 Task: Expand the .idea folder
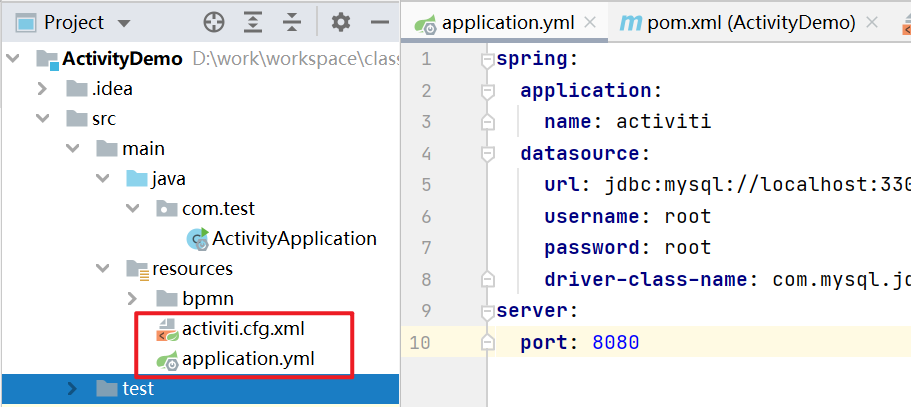coord(41,89)
